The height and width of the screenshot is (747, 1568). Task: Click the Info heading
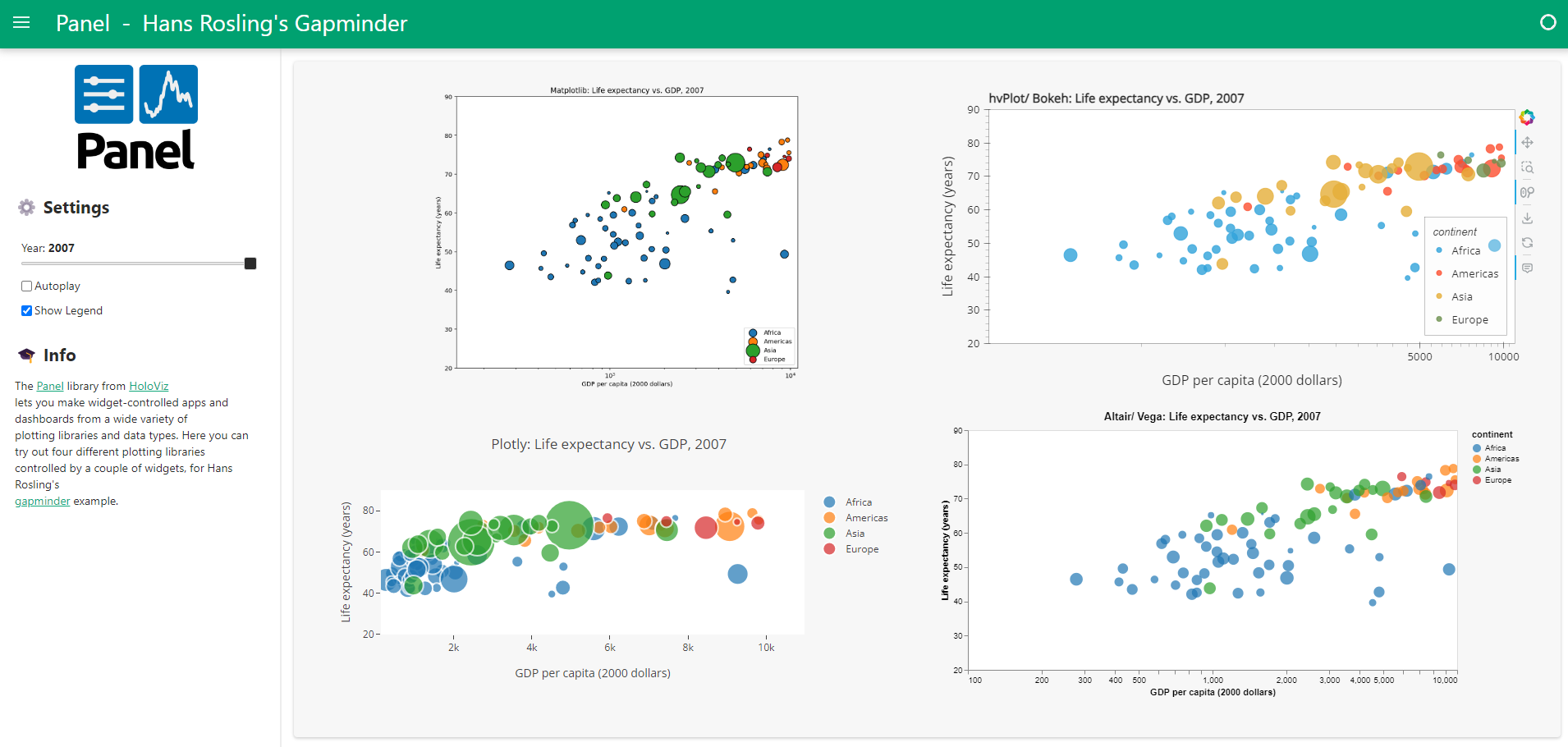coord(60,355)
